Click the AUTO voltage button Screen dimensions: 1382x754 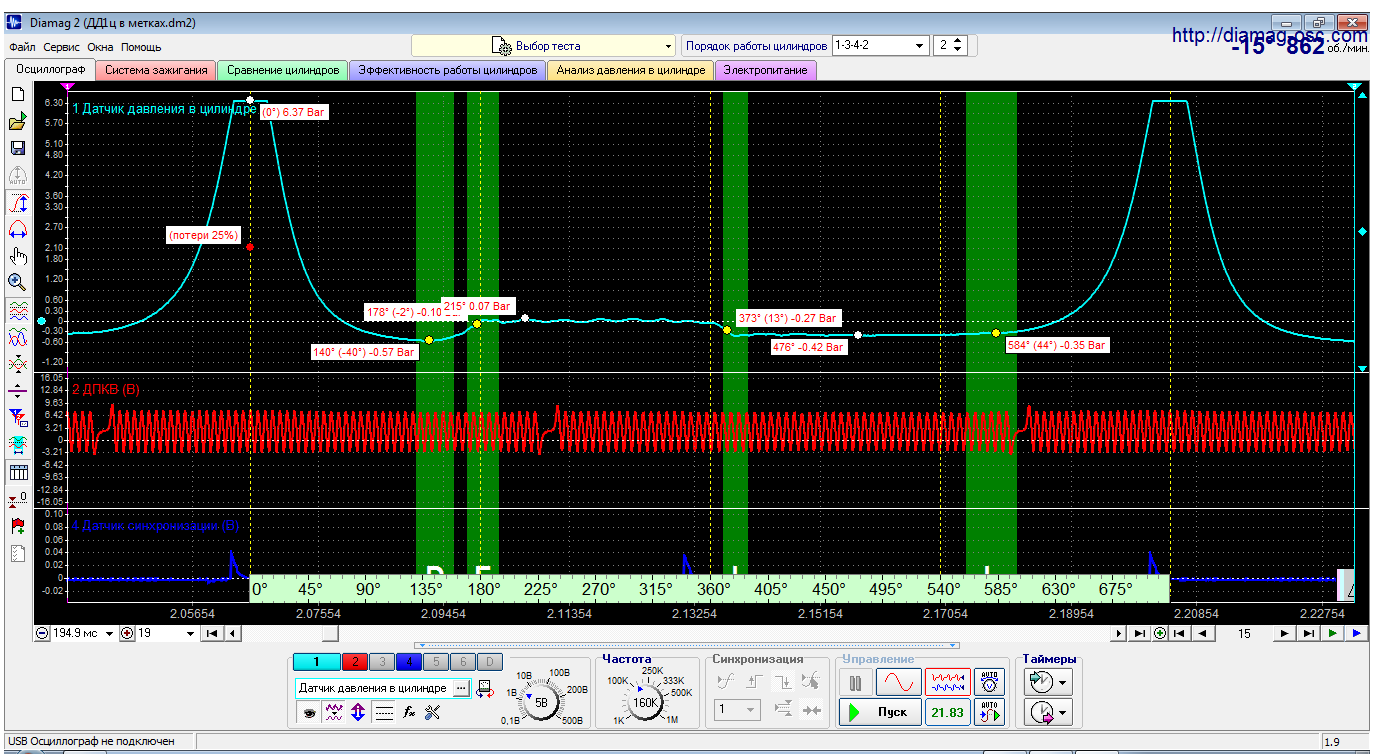[x=990, y=682]
